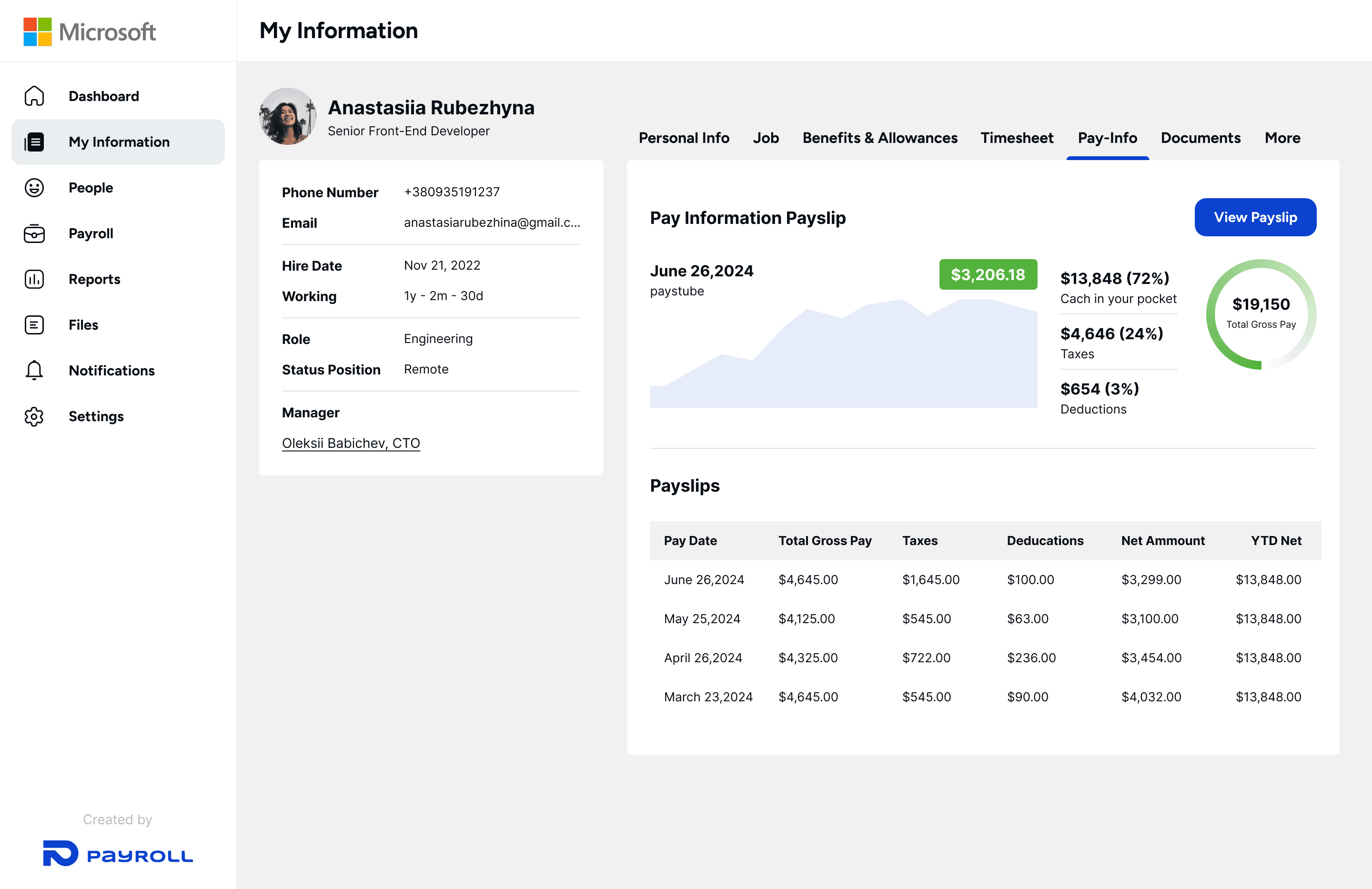Click the Payroll briefcase icon
Viewport: 1372px width, 889px height.
click(34, 233)
